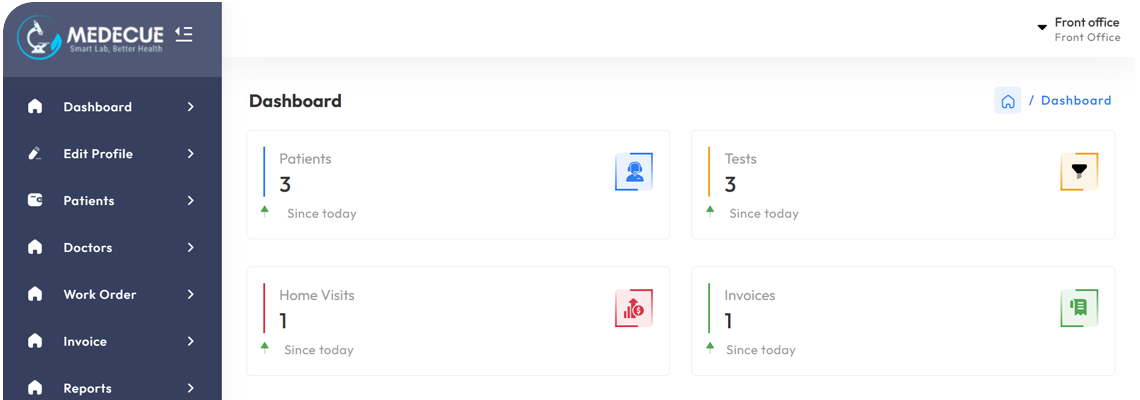
Task: Click the Tests card funnel icon
Action: pyautogui.click(x=1079, y=172)
